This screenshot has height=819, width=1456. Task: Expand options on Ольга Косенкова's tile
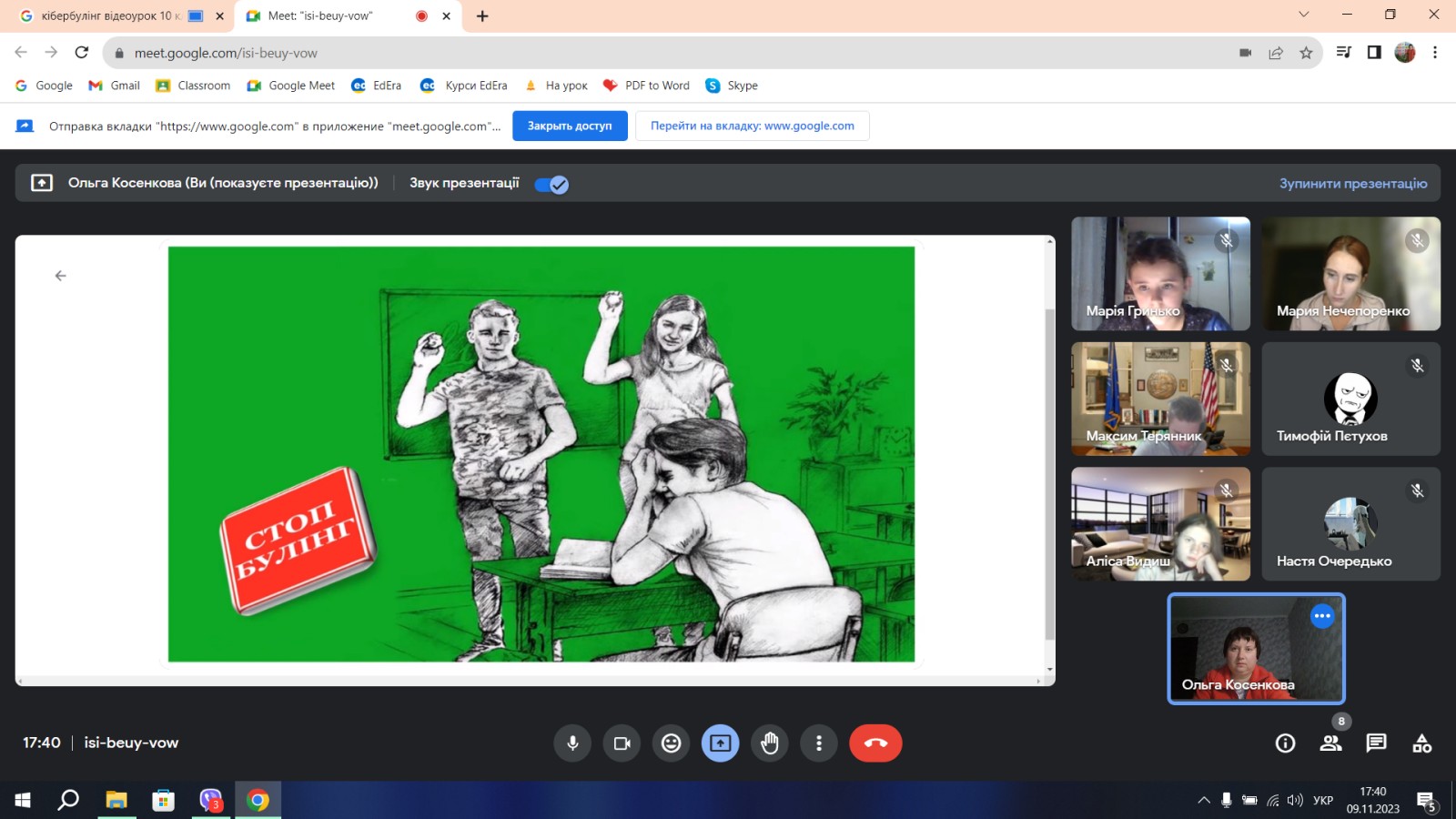tap(1321, 616)
